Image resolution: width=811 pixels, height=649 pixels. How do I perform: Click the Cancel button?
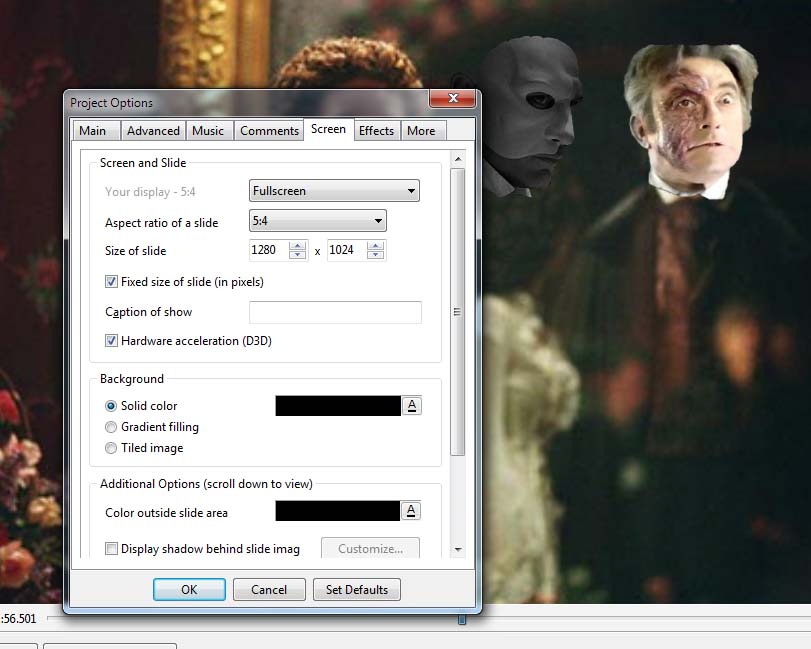pyautogui.click(x=269, y=590)
